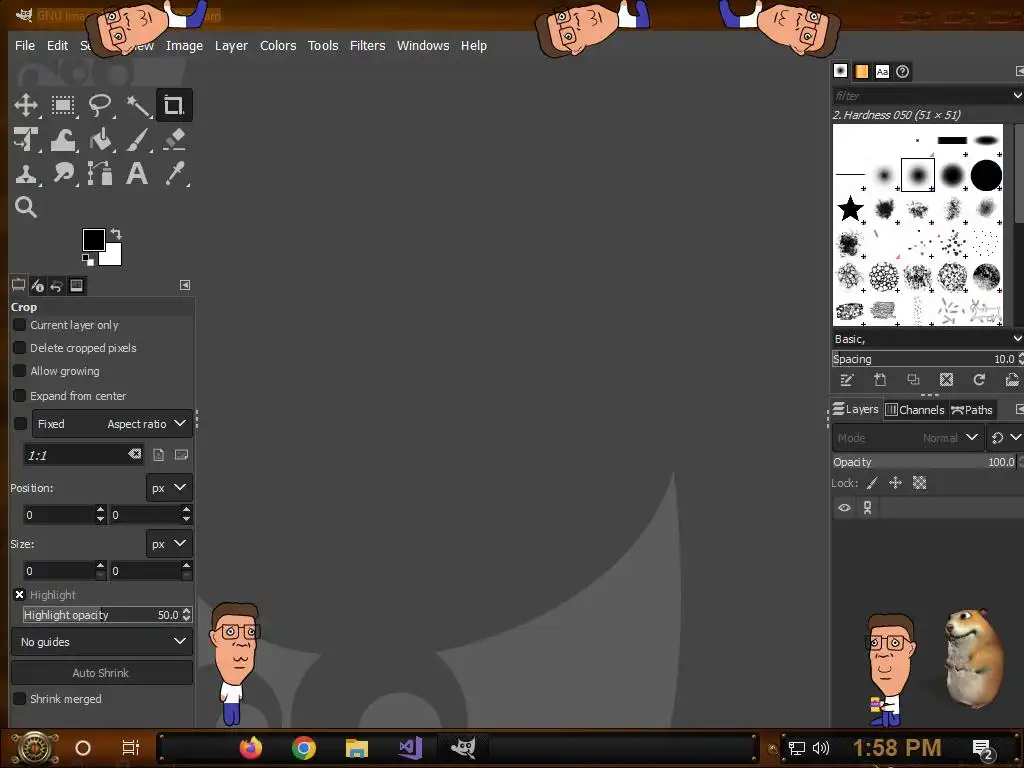The height and width of the screenshot is (768, 1024).
Task: Enable Shrink merged checkbox
Action: click(x=20, y=699)
